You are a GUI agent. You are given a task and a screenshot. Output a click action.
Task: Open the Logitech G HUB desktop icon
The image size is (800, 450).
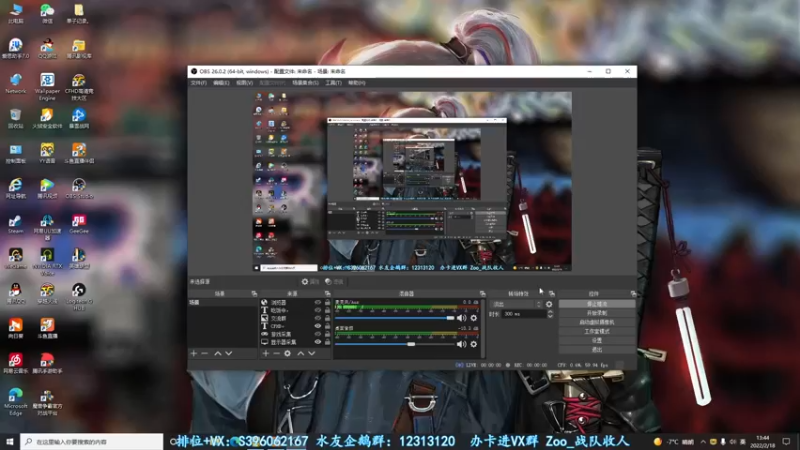click(x=79, y=296)
